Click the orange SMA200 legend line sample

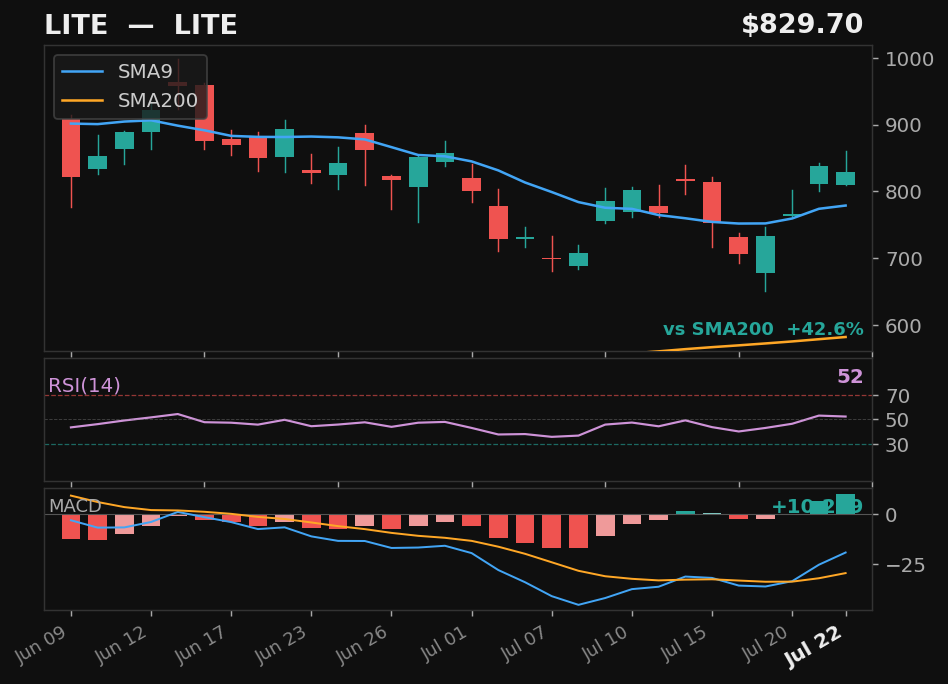click(83, 101)
